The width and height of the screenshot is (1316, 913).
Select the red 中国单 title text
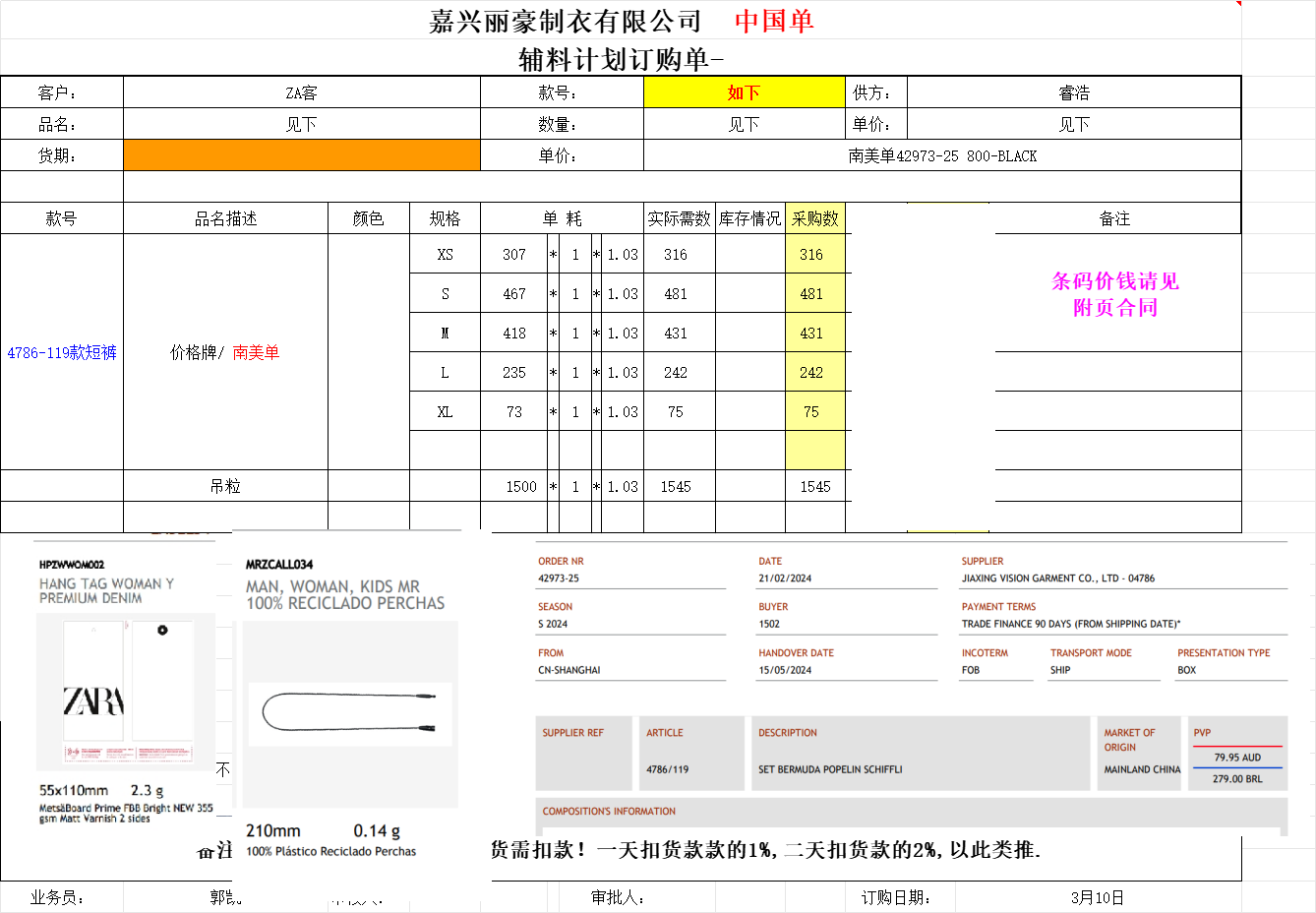tap(774, 21)
